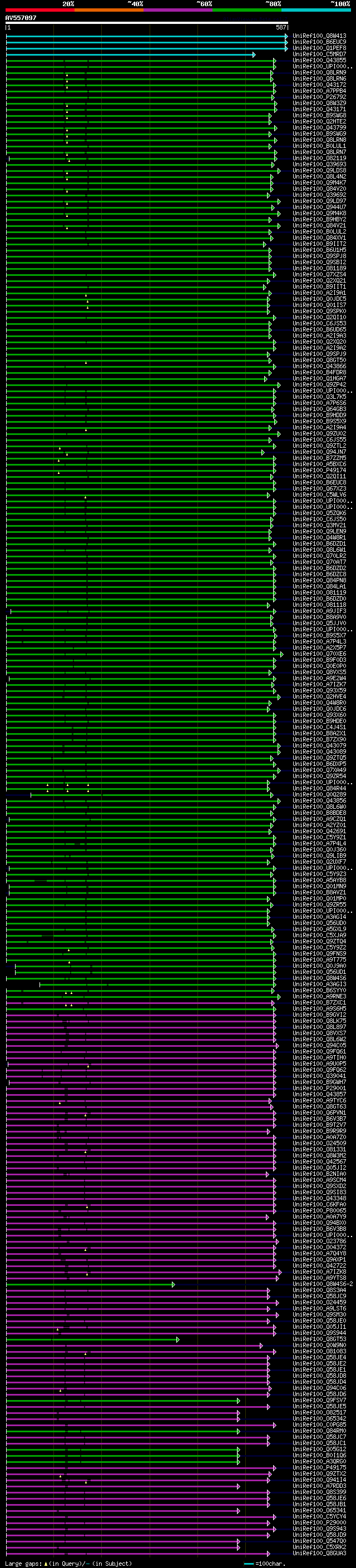
Task: Click hit label UniRef100_Q42691
Action: [x=319, y=831]
